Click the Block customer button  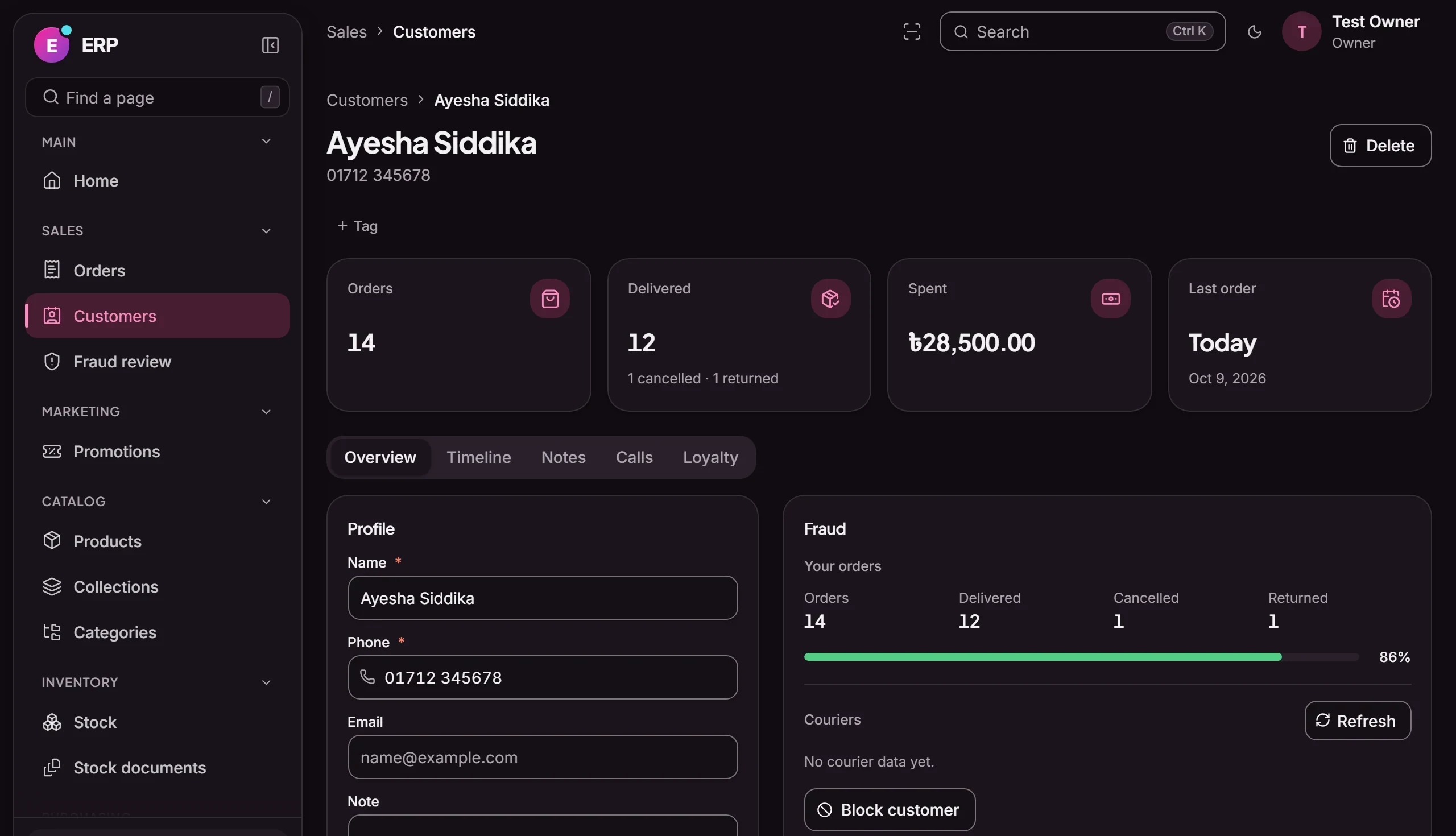890,810
